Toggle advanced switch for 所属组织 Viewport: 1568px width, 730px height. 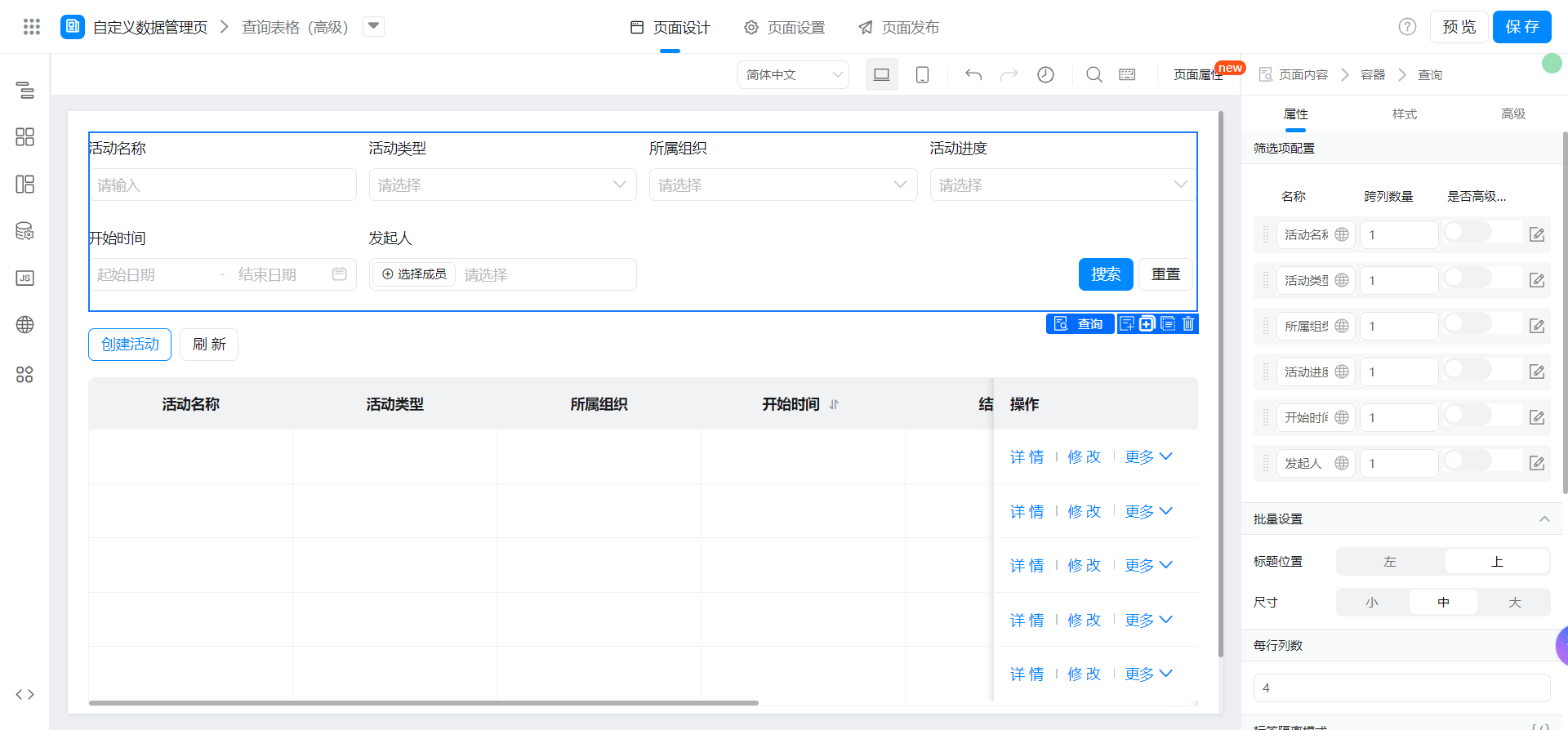coord(1468,324)
